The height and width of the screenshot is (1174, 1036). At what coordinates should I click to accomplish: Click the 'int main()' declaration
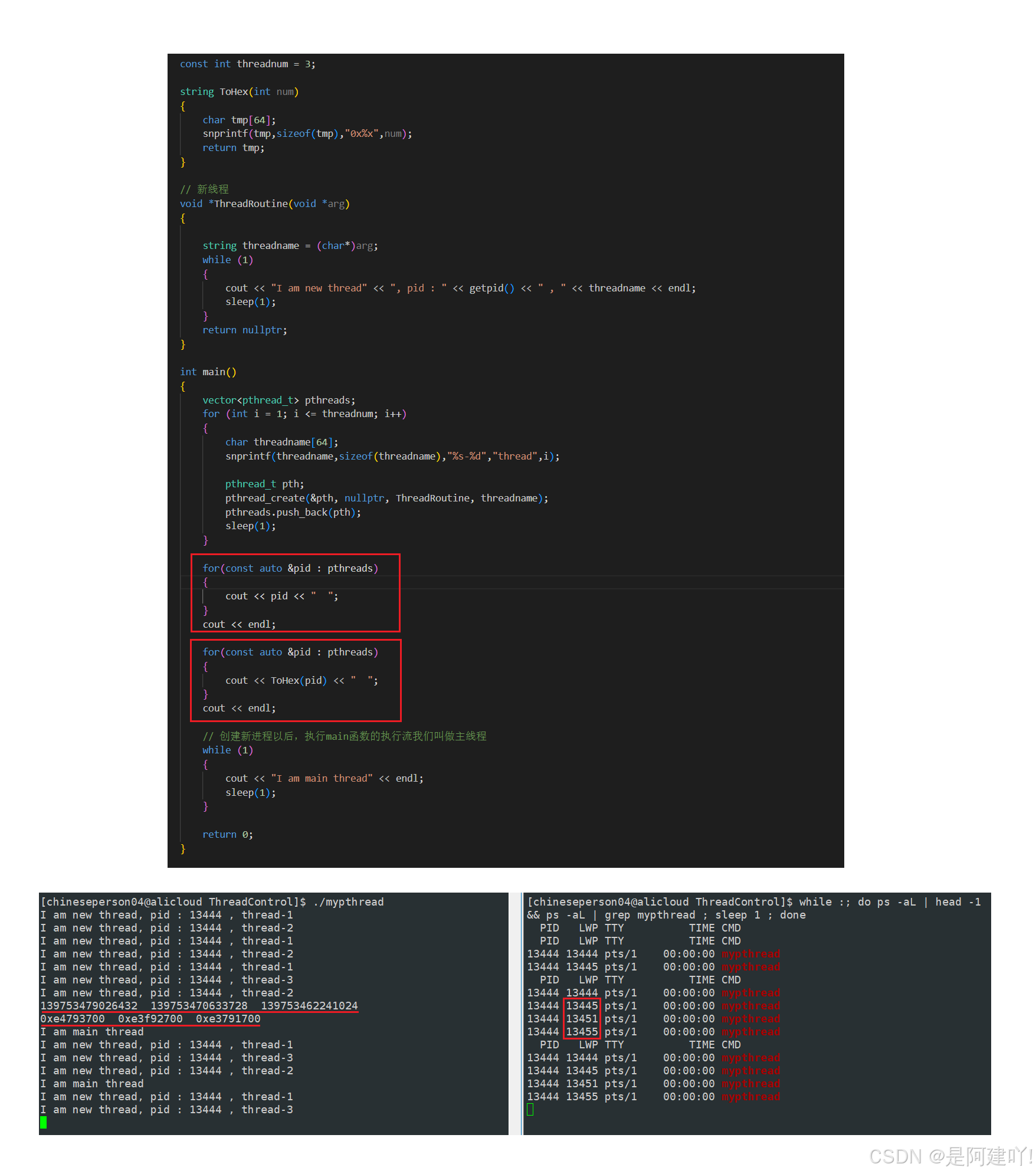point(208,372)
